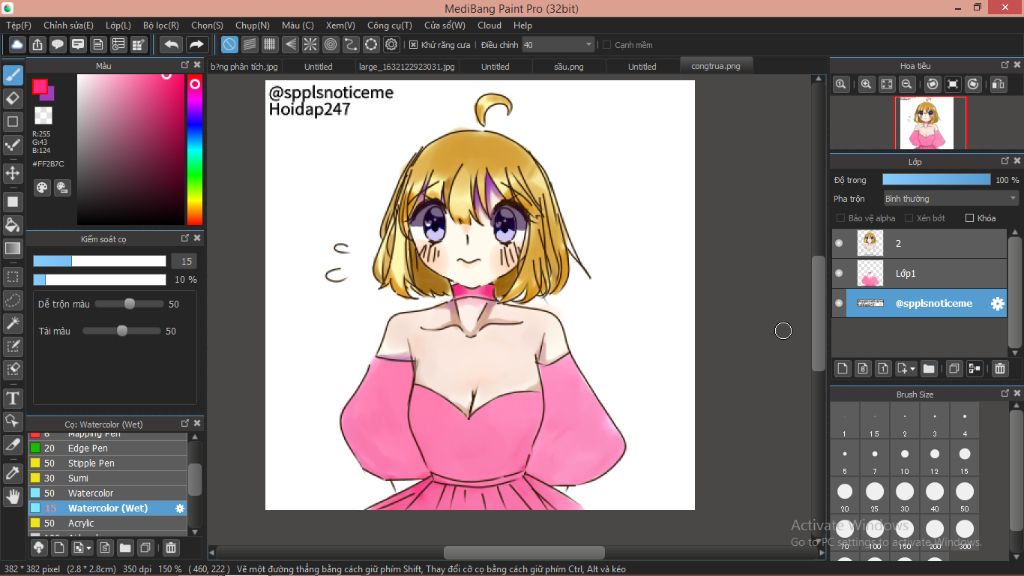1024x576 pixels.
Task: Select the Move tool
Action: coord(13,173)
